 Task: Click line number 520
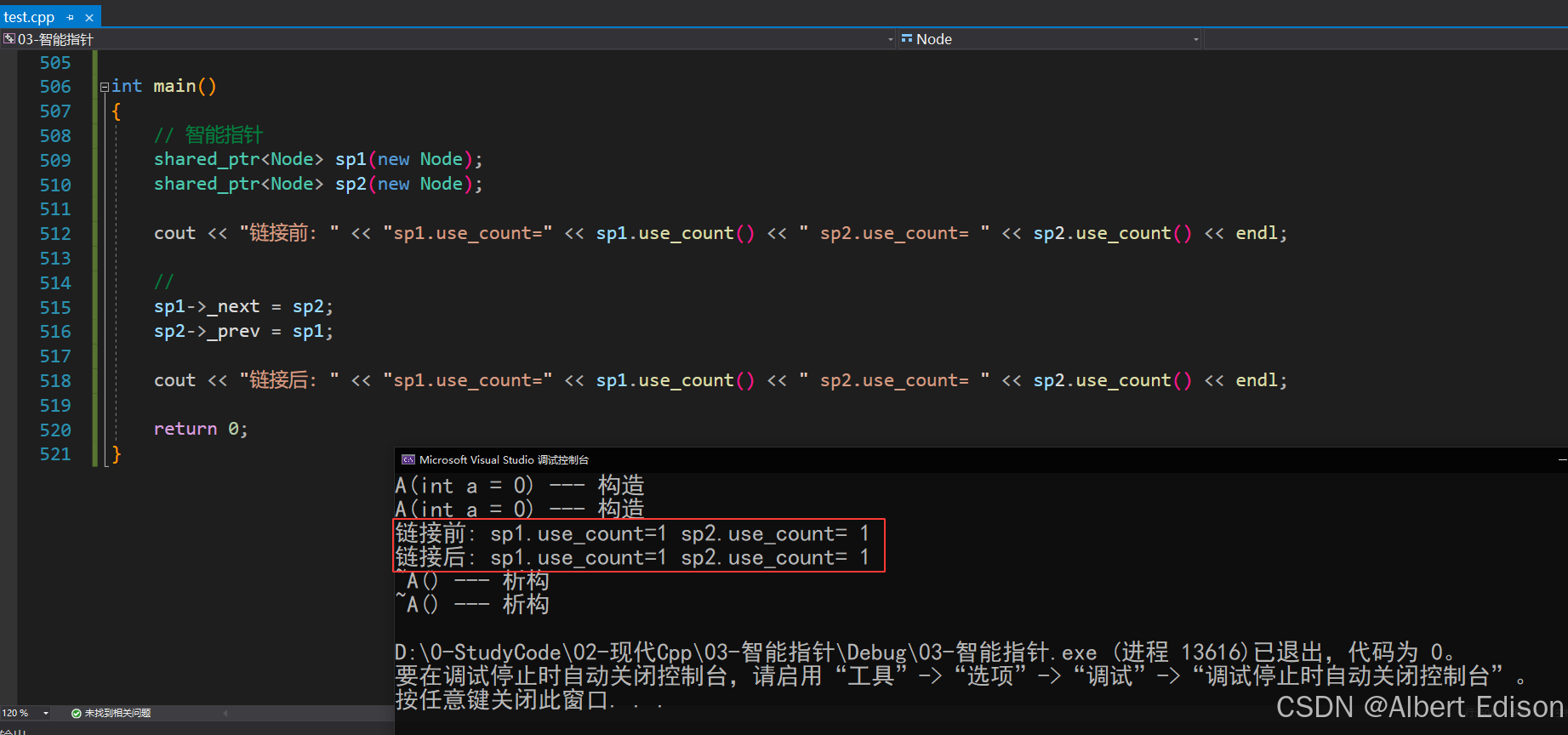55,430
